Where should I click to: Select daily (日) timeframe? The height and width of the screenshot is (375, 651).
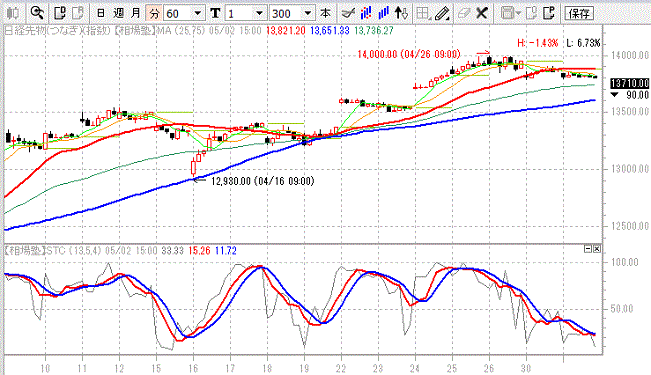(x=100, y=13)
